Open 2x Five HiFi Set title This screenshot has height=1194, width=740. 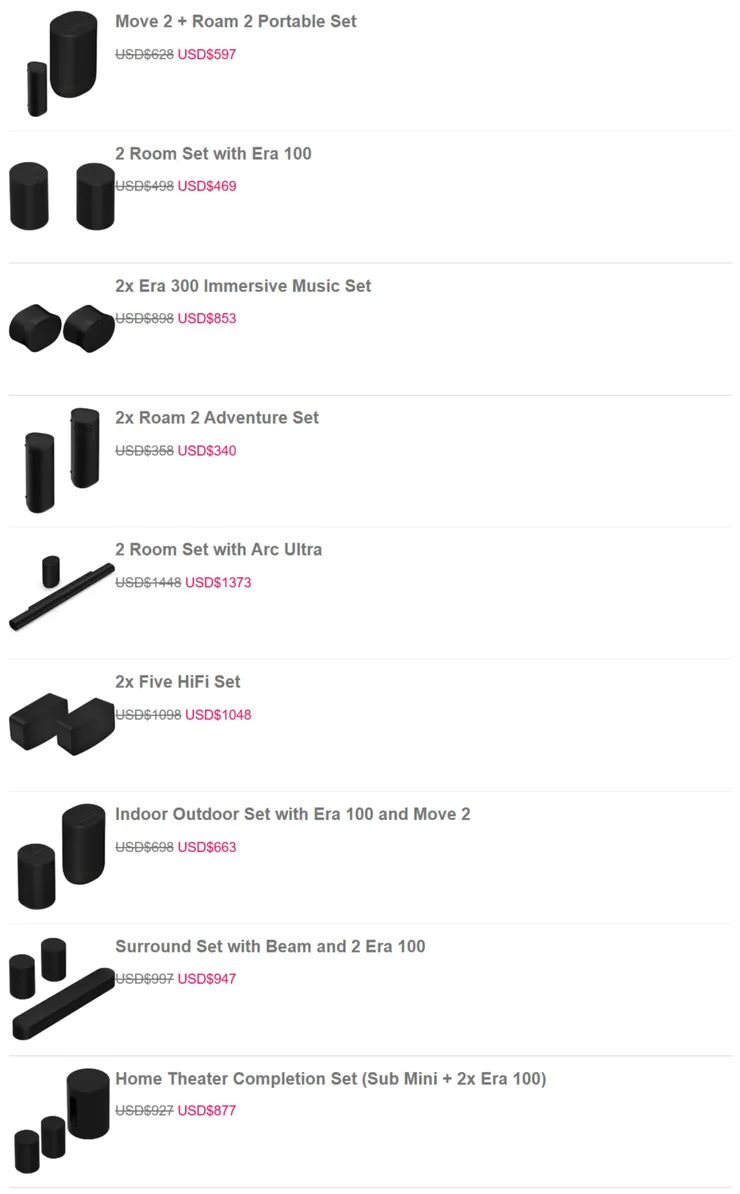click(x=178, y=681)
